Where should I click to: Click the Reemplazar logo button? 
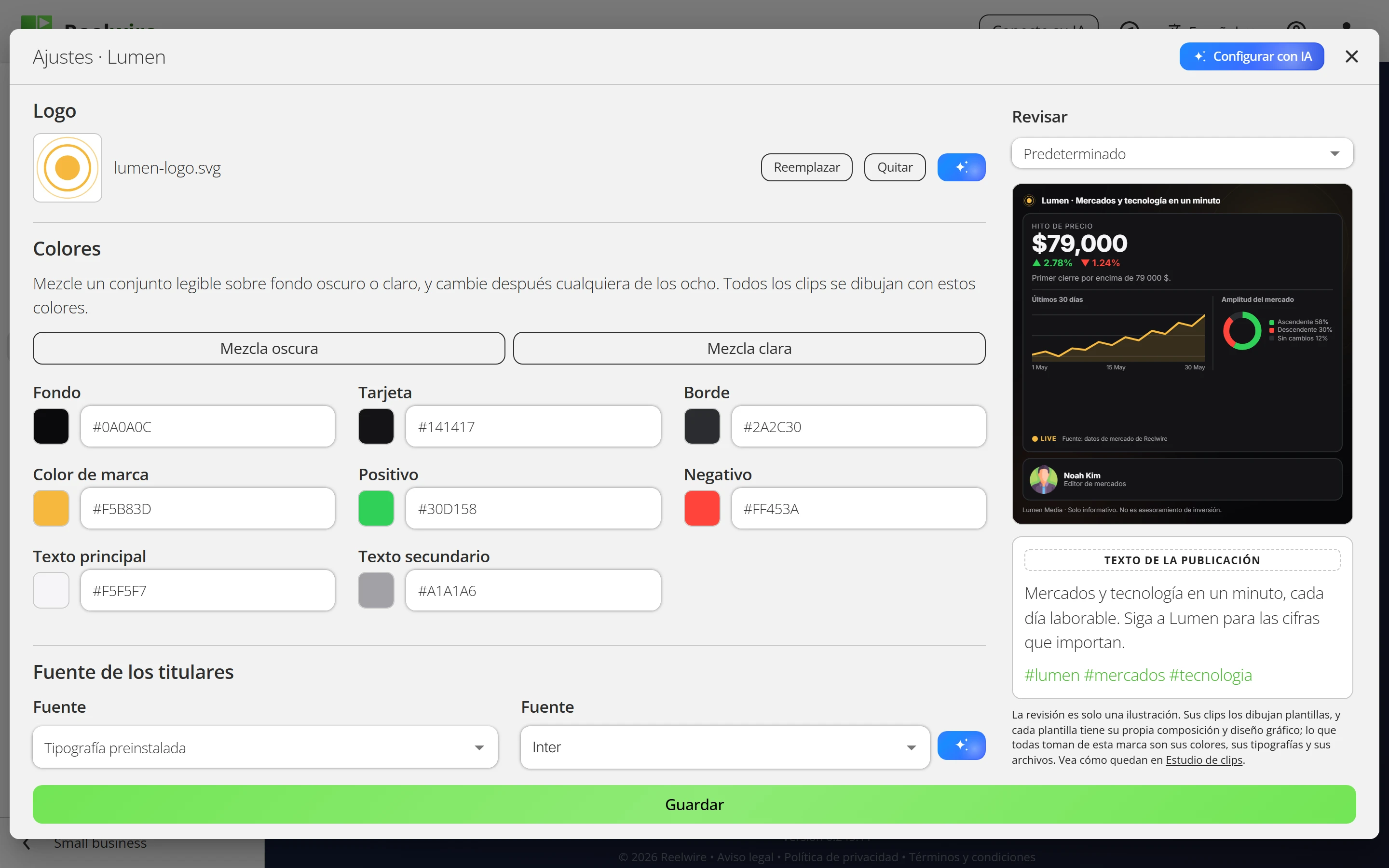coord(806,167)
